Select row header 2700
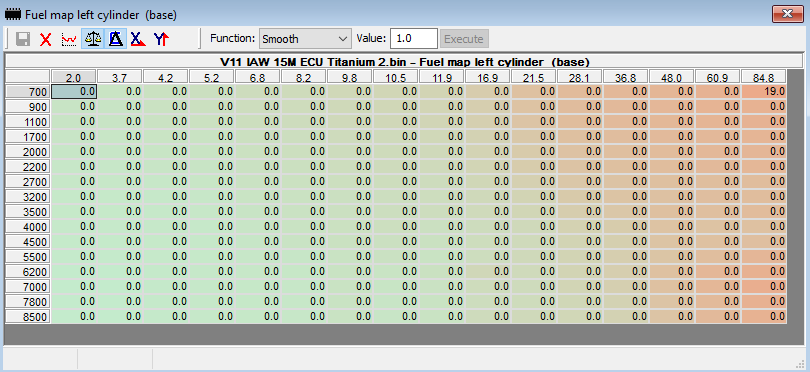This screenshot has height=372, width=810. (x=28, y=182)
